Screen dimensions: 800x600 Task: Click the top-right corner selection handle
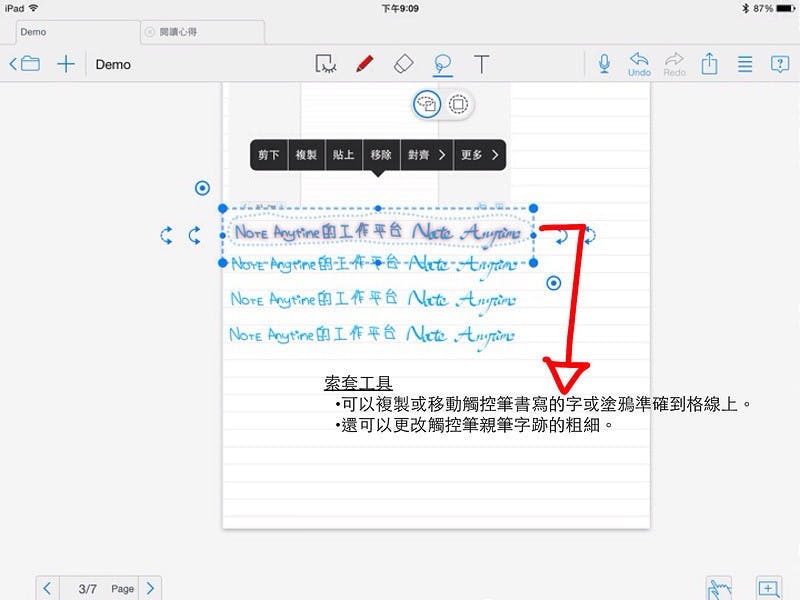click(533, 208)
